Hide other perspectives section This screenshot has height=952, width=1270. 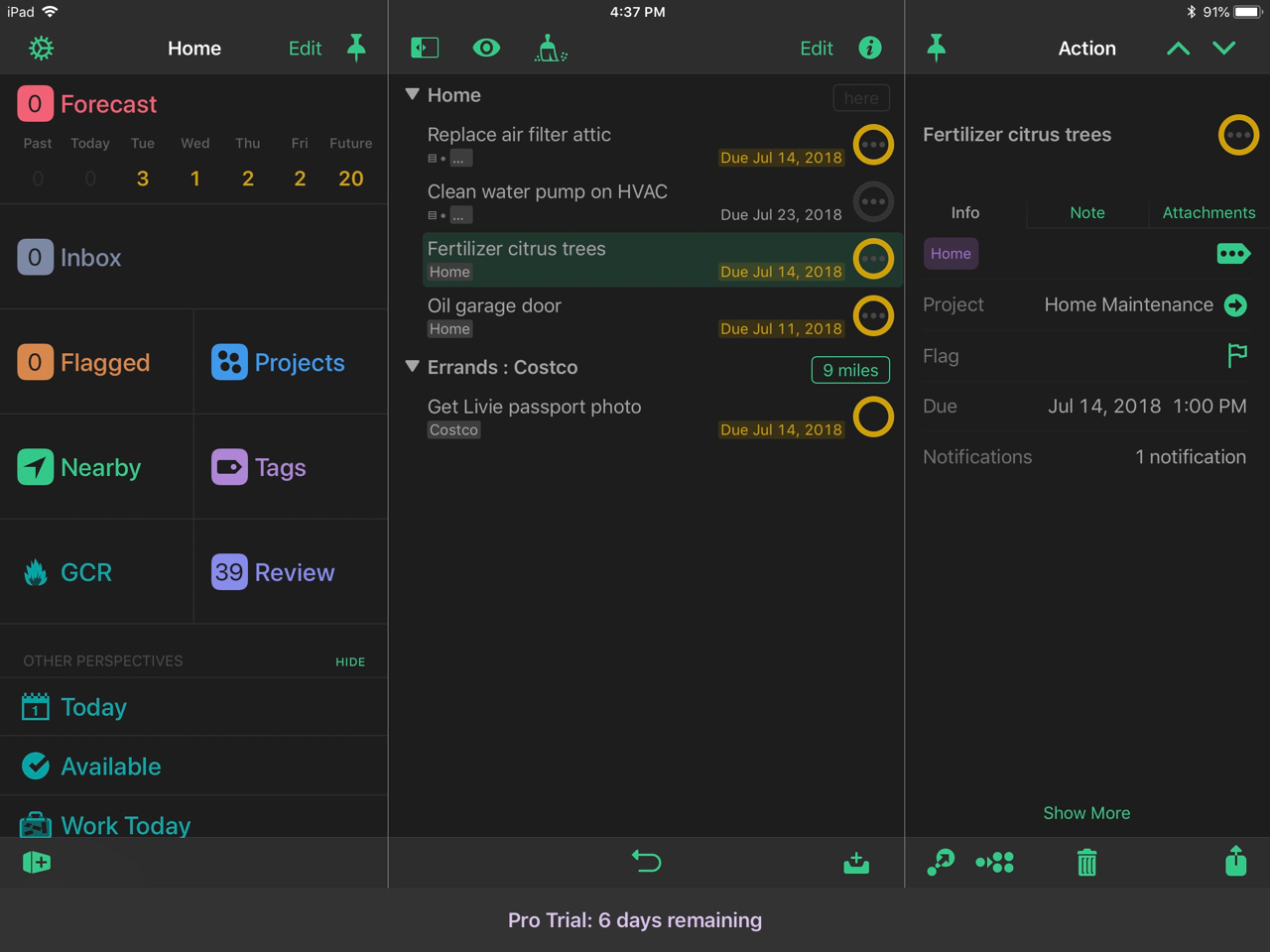tap(350, 661)
